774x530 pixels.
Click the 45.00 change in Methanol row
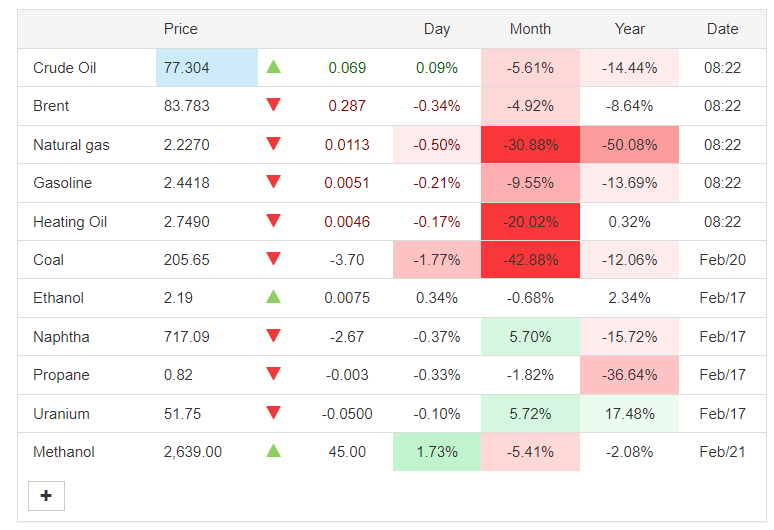tap(347, 452)
